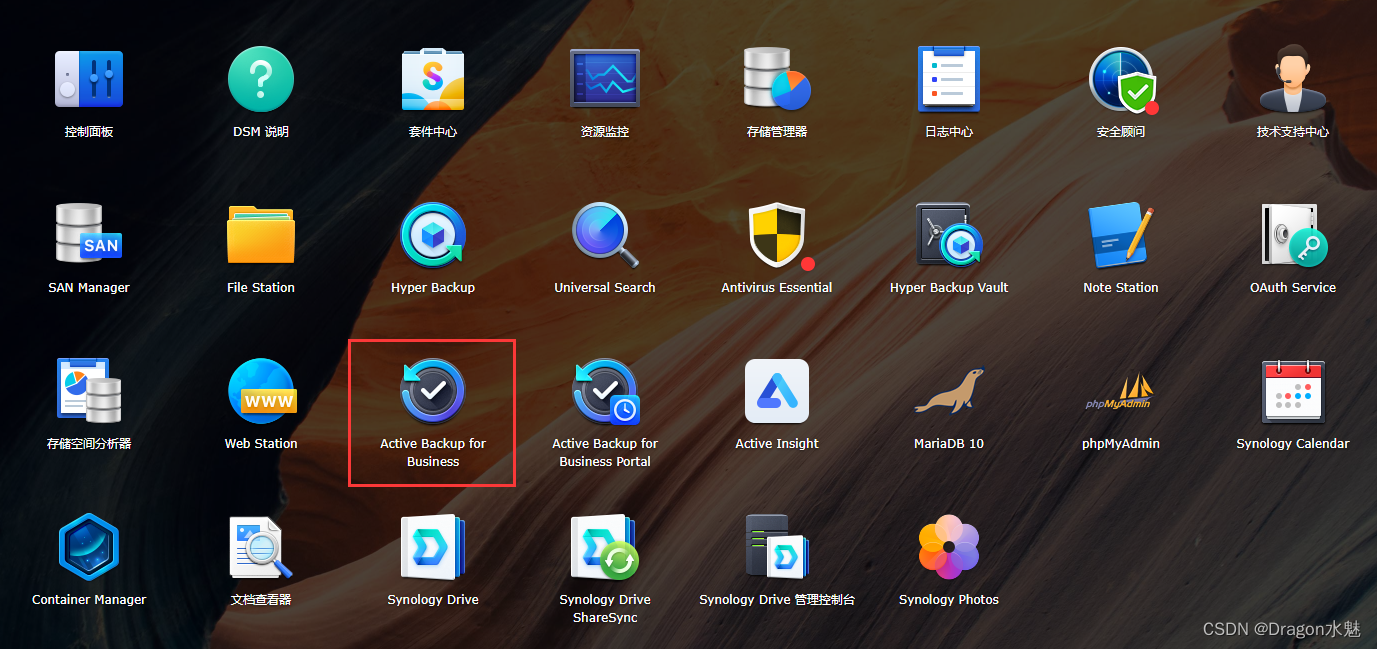Click the 'Container Manager' label text

[x=89, y=599]
